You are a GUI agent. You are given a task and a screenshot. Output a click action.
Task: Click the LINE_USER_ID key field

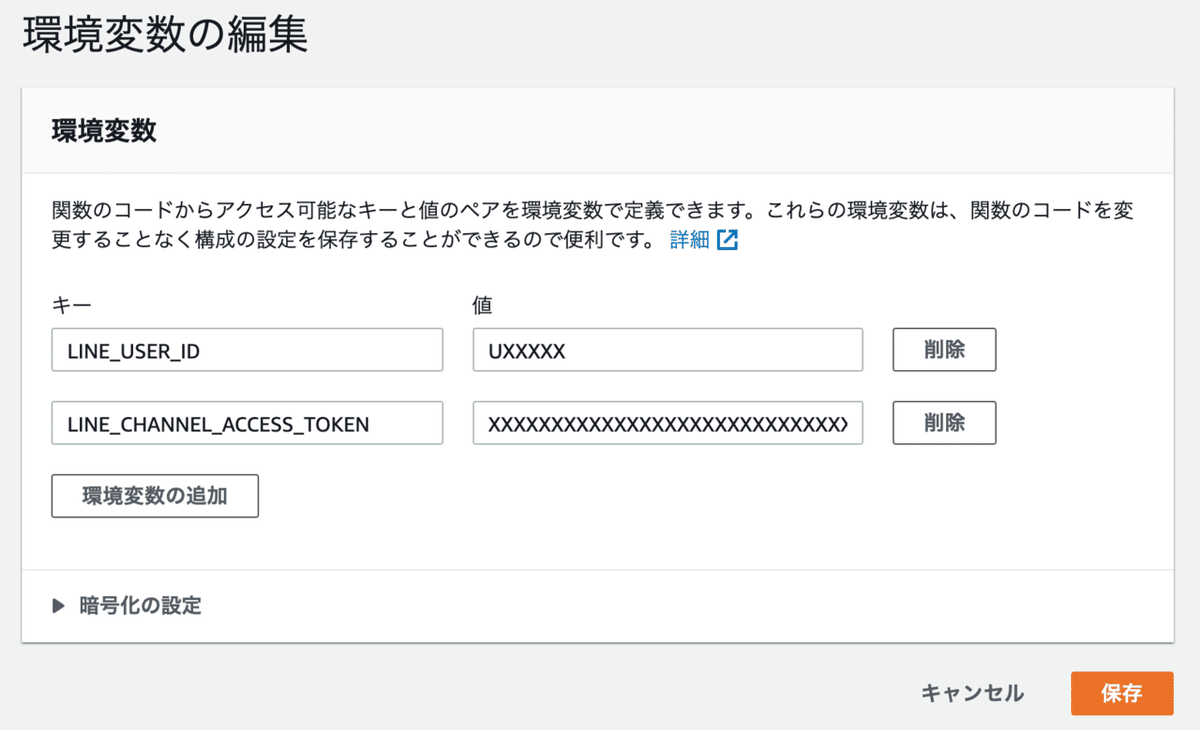pyautogui.click(x=247, y=350)
